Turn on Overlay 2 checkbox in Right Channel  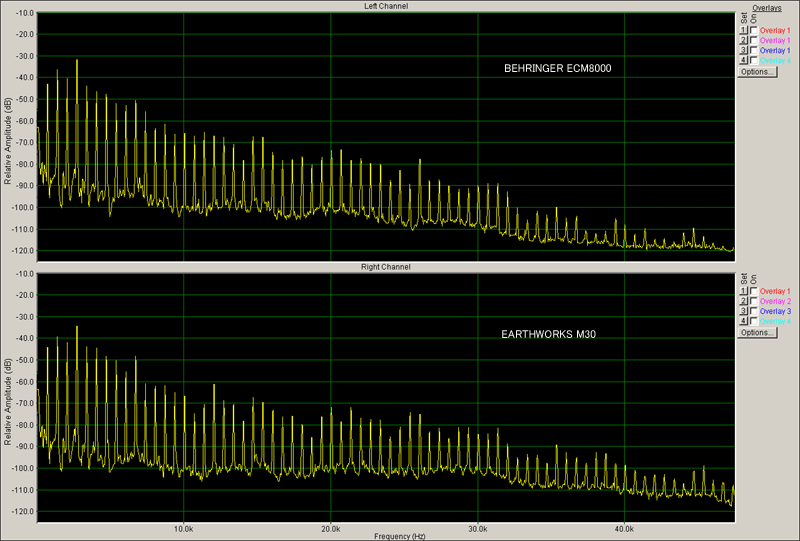pyautogui.click(x=754, y=301)
